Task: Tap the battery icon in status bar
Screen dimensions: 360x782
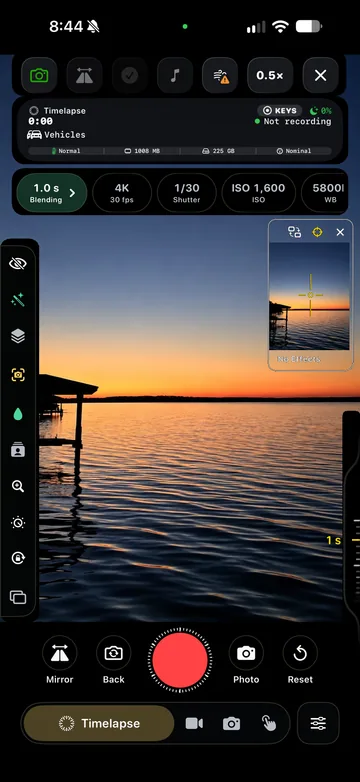Action: (x=309, y=26)
